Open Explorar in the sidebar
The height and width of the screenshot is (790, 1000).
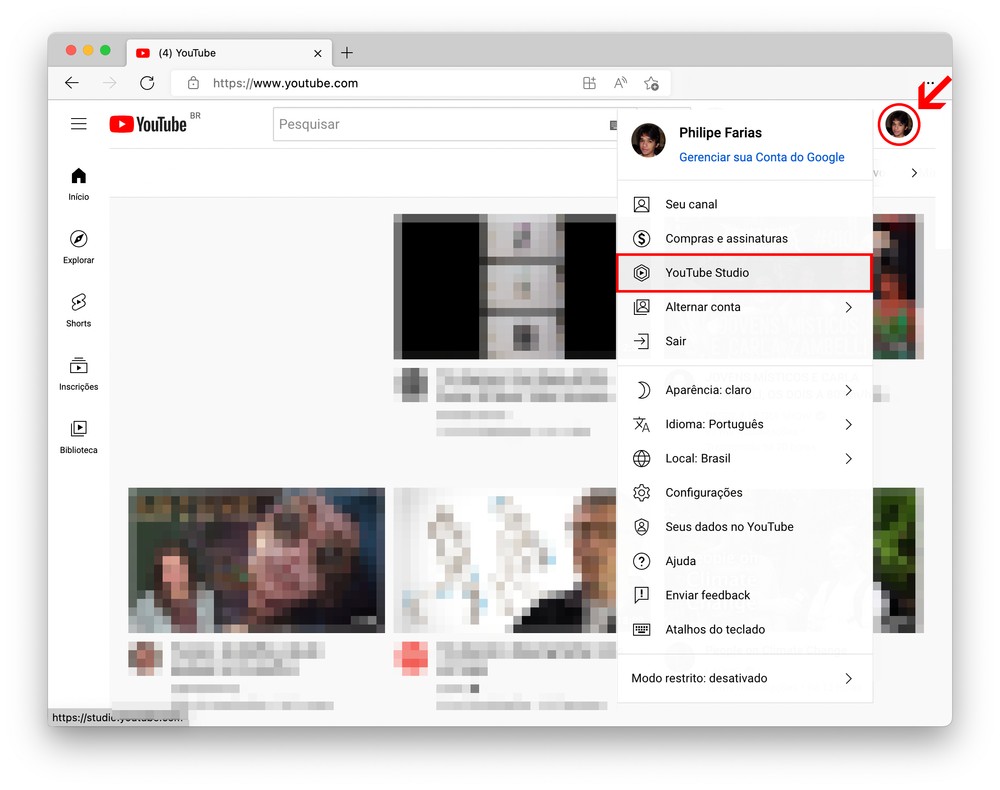point(79,246)
